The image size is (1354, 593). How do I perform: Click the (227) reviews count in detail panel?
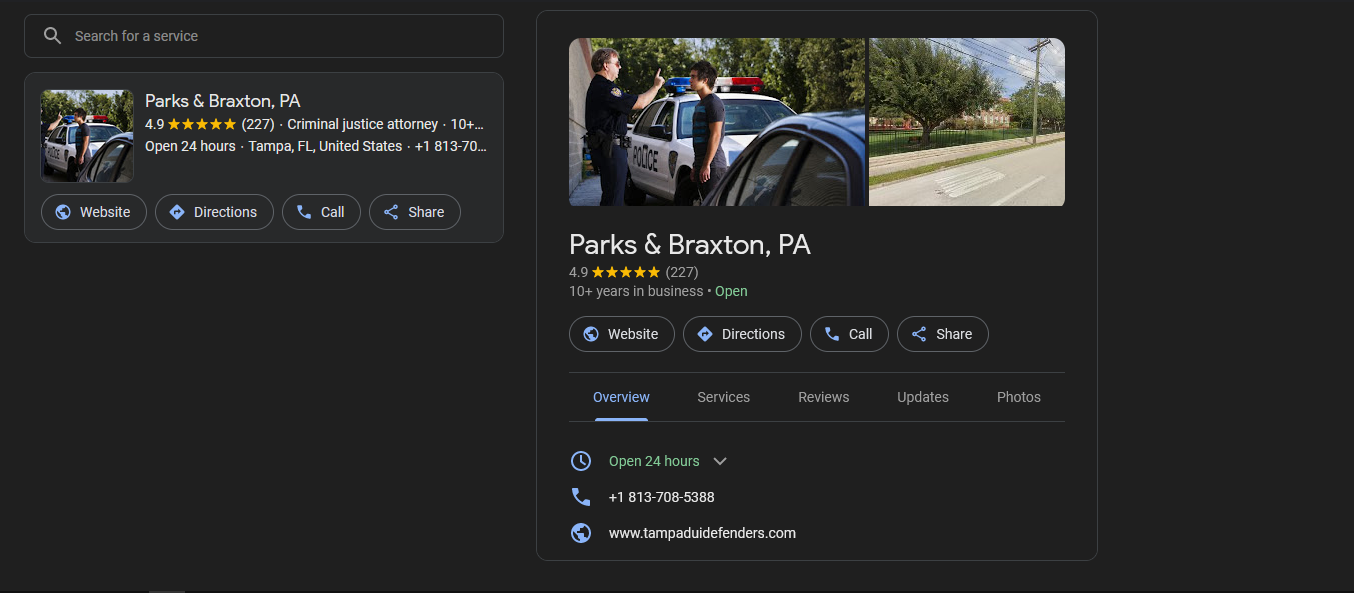pos(682,272)
